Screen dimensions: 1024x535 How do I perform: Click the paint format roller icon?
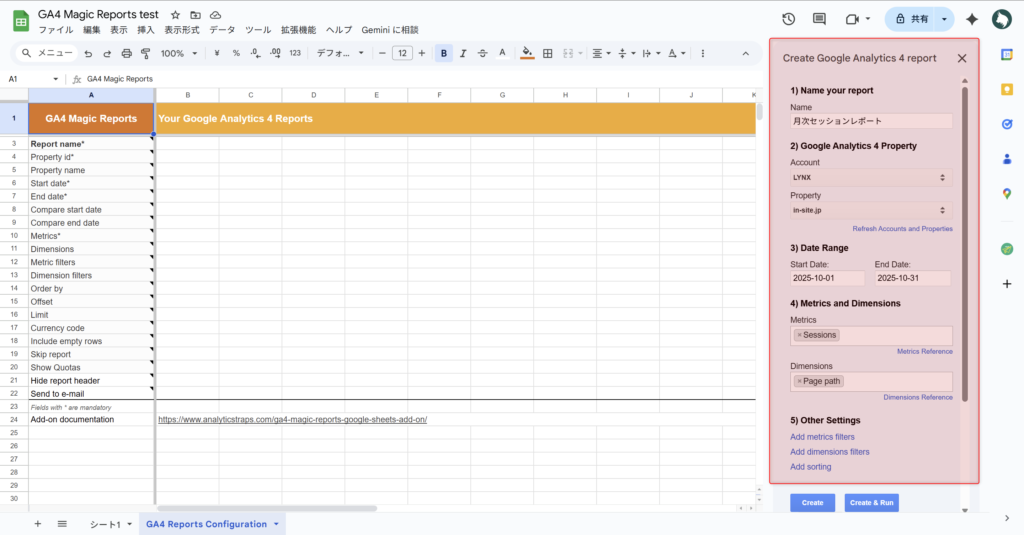point(146,53)
